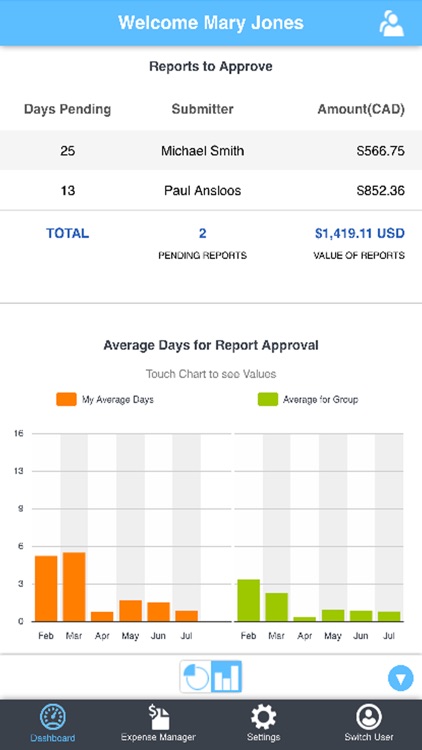The height and width of the screenshot is (750, 422).
Task: Switch to the bar chart view
Action: click(226, 677)
